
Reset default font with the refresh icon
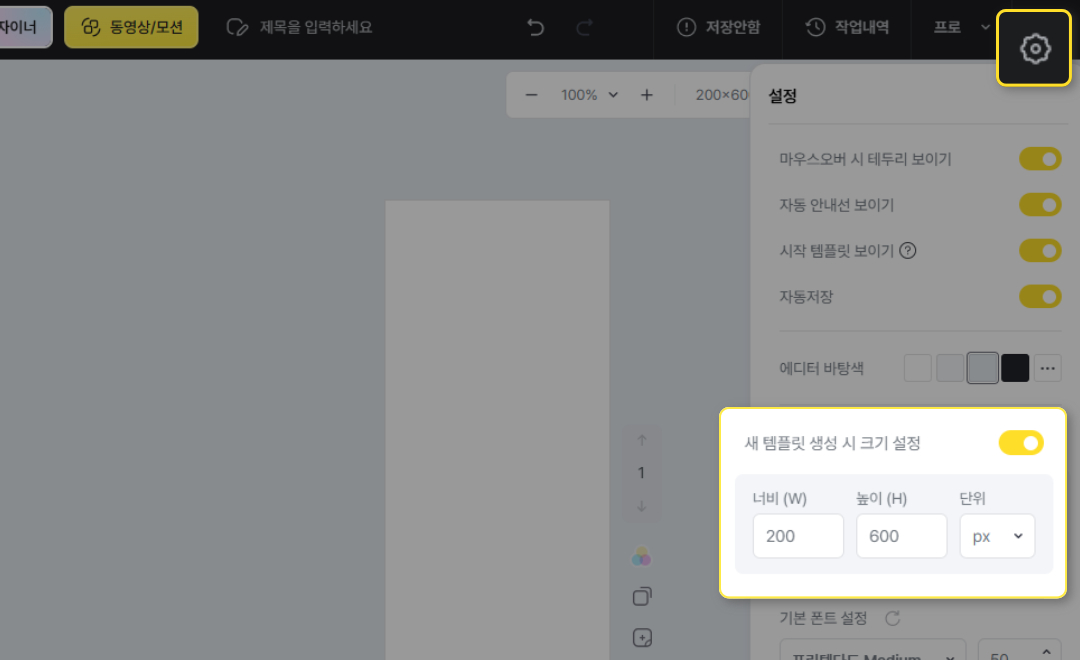893,618
